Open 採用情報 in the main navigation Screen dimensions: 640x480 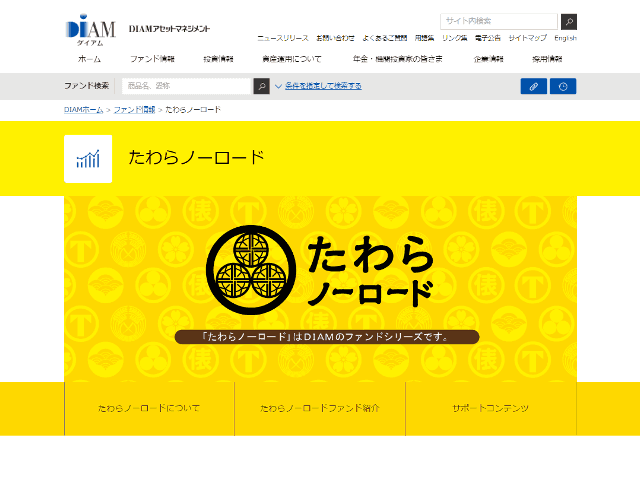click(547, 59)
